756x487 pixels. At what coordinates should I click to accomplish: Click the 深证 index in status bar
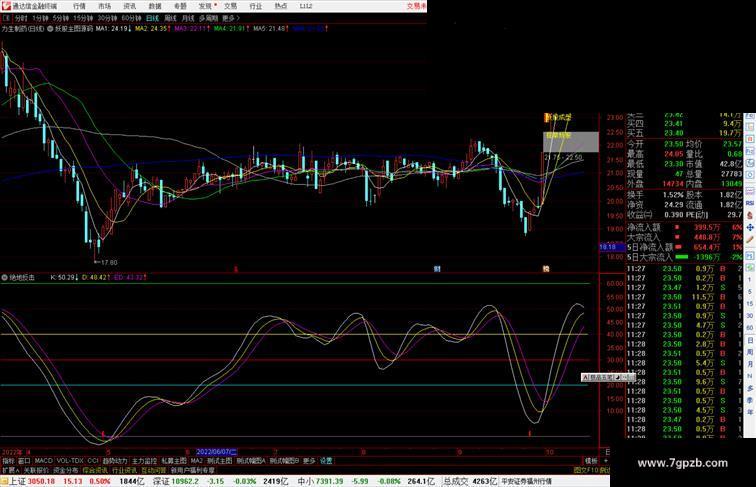(x=162, y=481)
